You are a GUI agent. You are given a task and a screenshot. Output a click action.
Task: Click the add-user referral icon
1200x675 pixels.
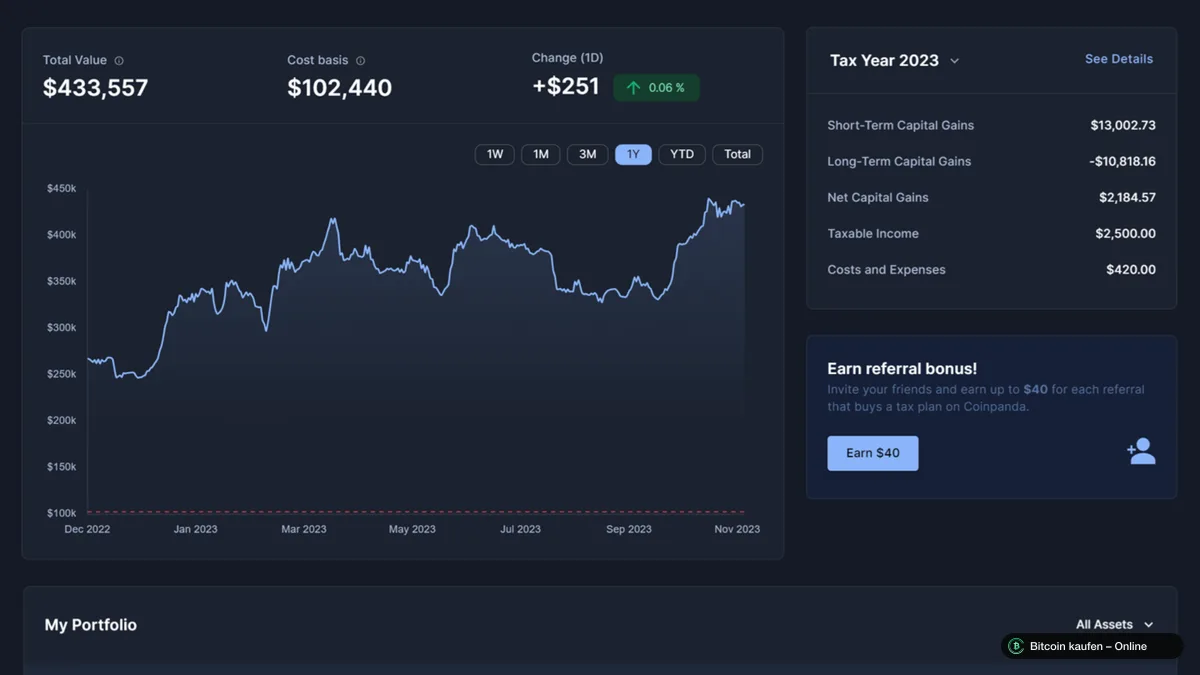(x=1141, y=452)
